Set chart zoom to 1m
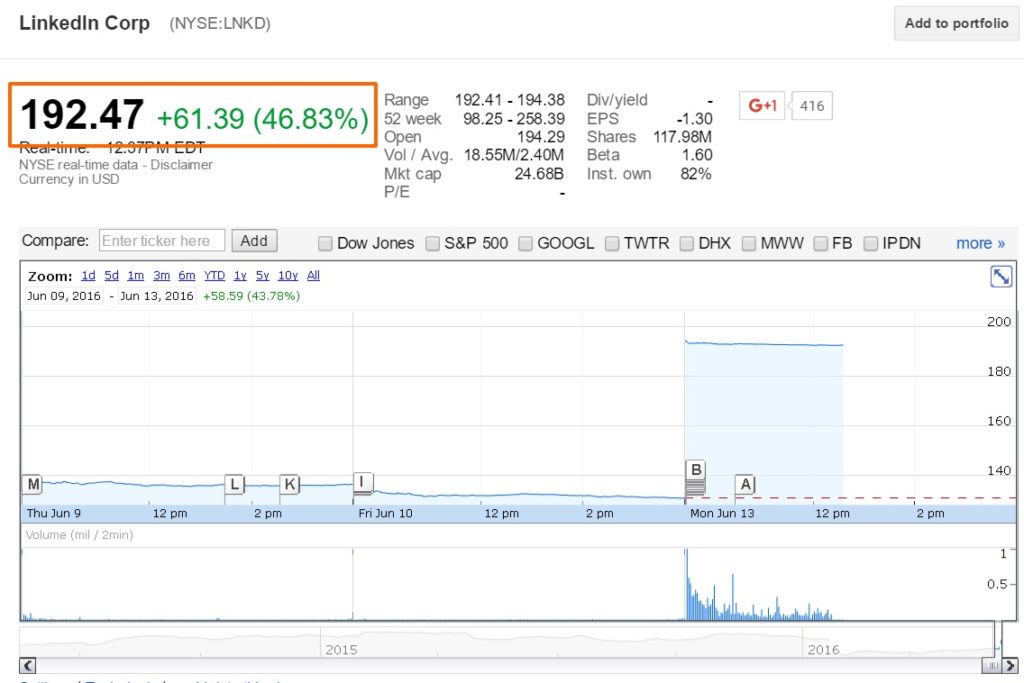1024x683 pixels. (135, 276)
